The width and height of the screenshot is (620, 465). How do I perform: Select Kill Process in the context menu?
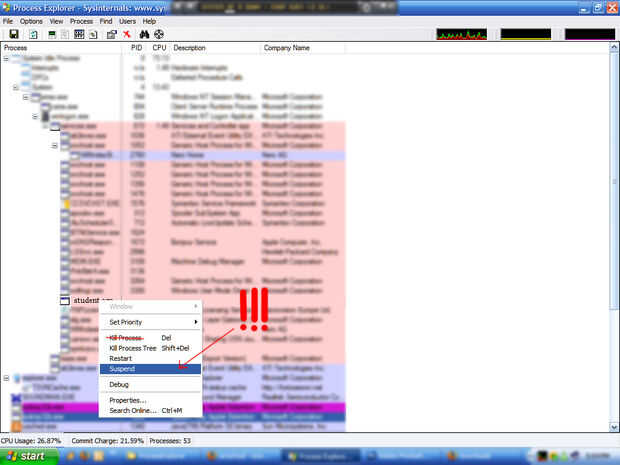pyautogui.click(x=150, y=338)
